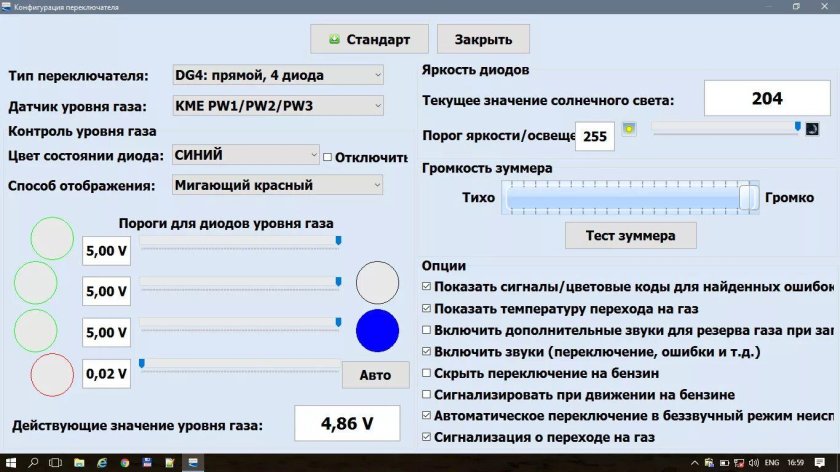
Task: Open the Цвет состоянии диода dropdown
Action: coord(245,155)
